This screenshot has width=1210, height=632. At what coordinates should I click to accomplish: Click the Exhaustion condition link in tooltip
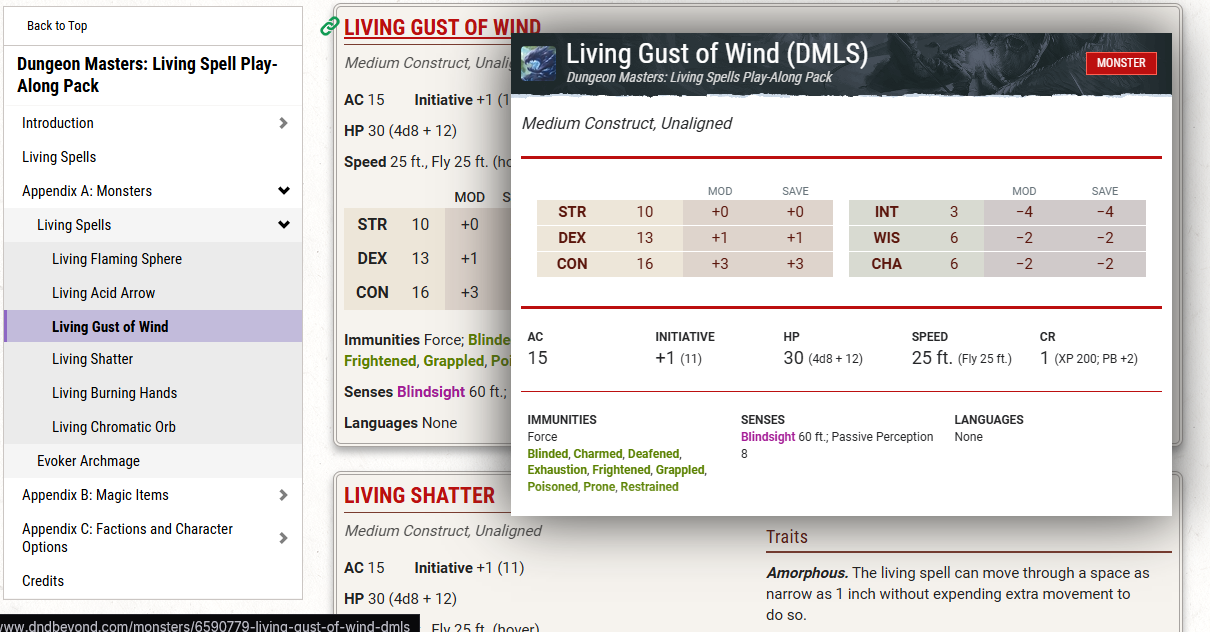[x=557, y=470]
